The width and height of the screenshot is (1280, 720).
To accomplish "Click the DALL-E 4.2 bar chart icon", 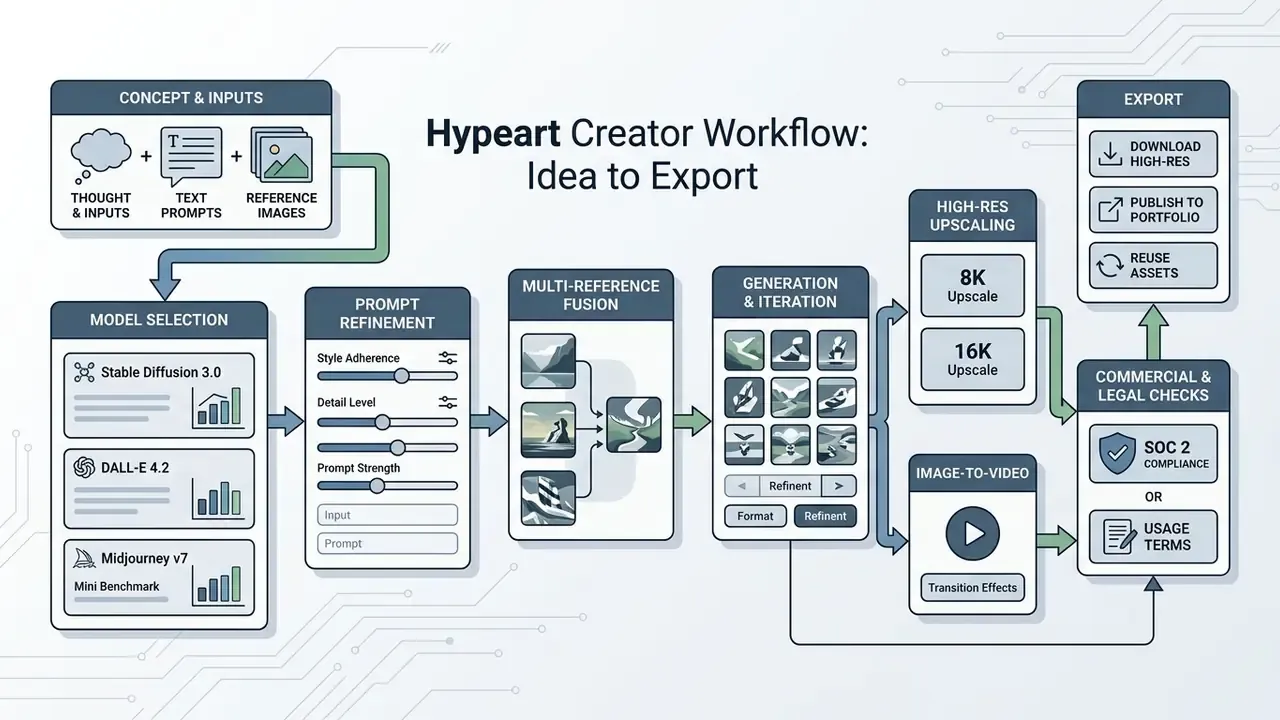I will point(218,499).
